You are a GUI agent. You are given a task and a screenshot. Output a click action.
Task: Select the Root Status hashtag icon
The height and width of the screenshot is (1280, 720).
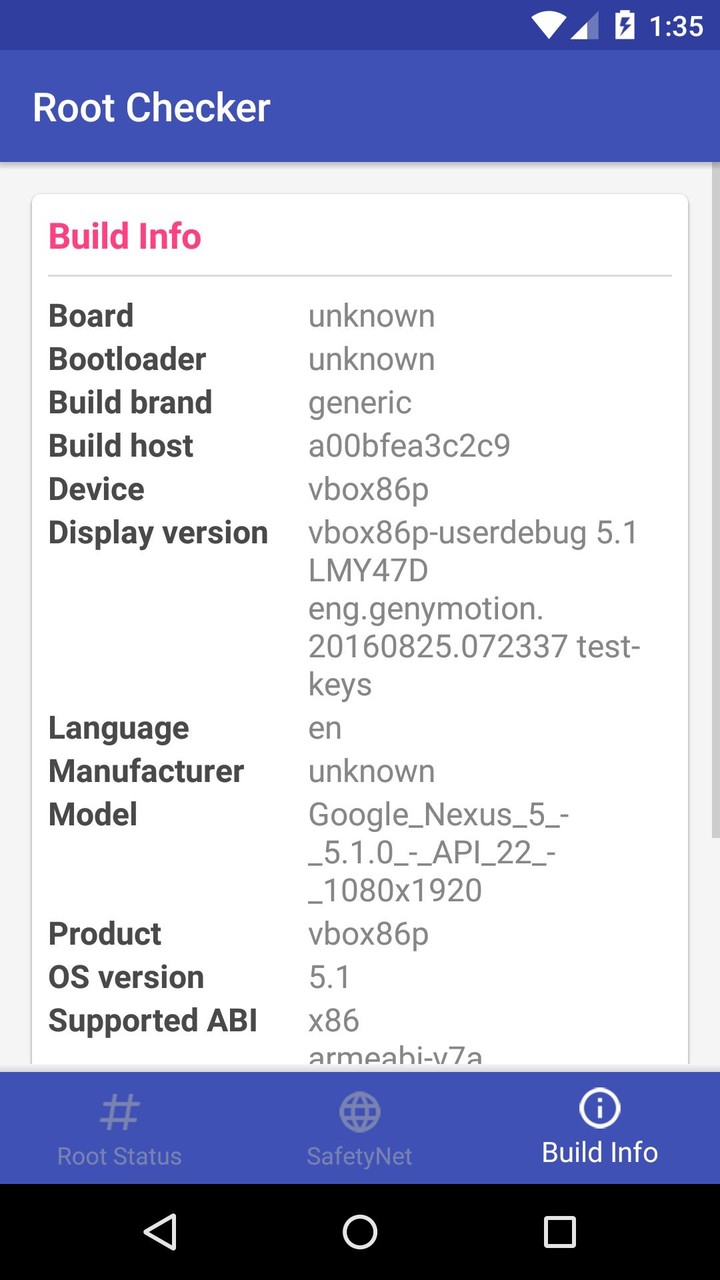[119, 1110]
